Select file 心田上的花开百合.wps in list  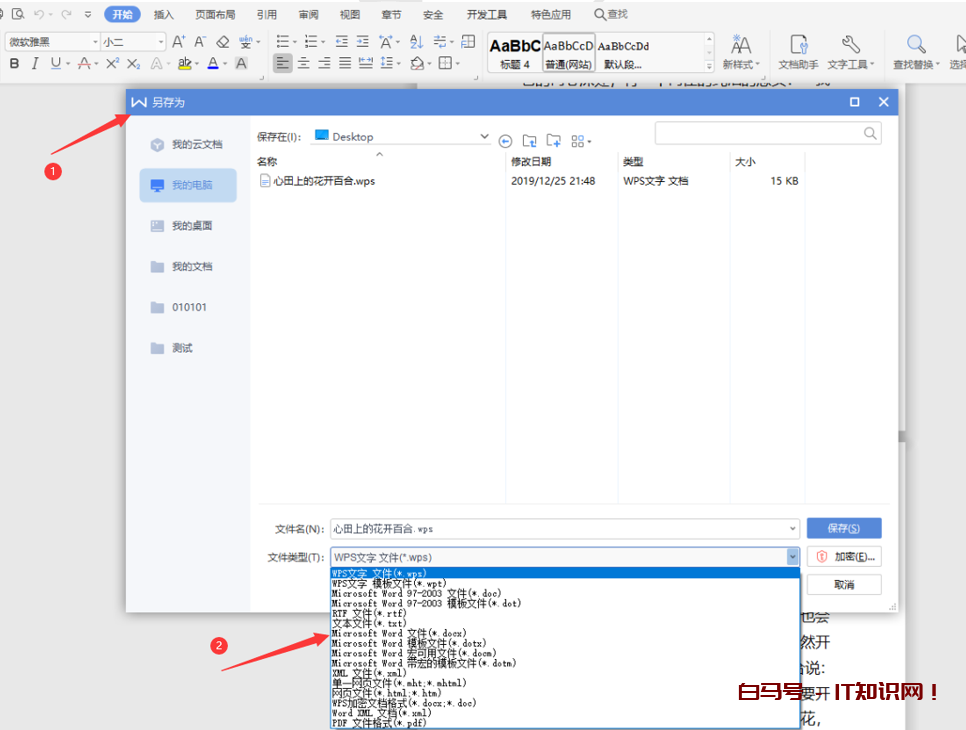click(x=324, y=181)
